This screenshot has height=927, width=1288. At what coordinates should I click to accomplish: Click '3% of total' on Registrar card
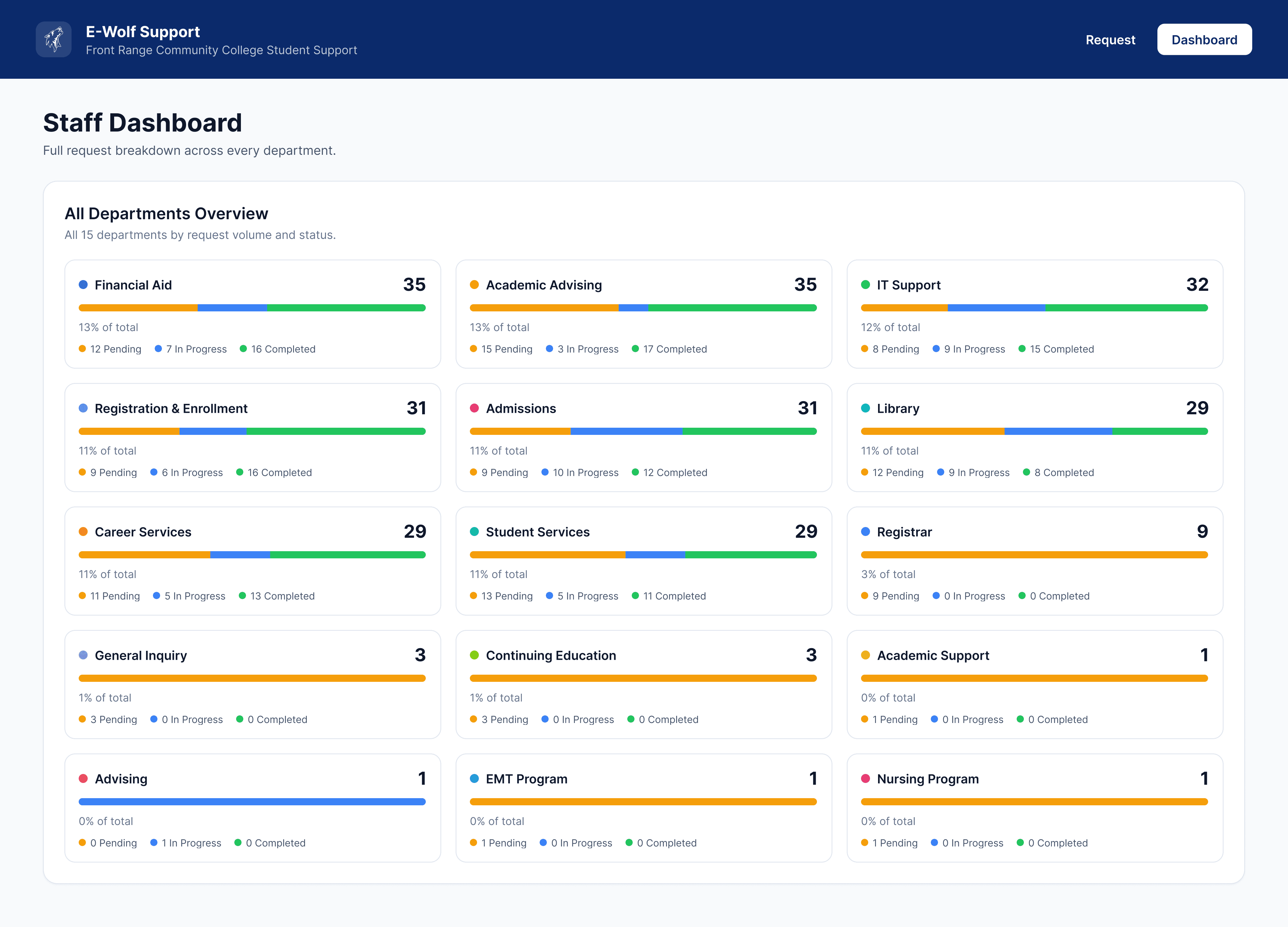coord(888,574)
